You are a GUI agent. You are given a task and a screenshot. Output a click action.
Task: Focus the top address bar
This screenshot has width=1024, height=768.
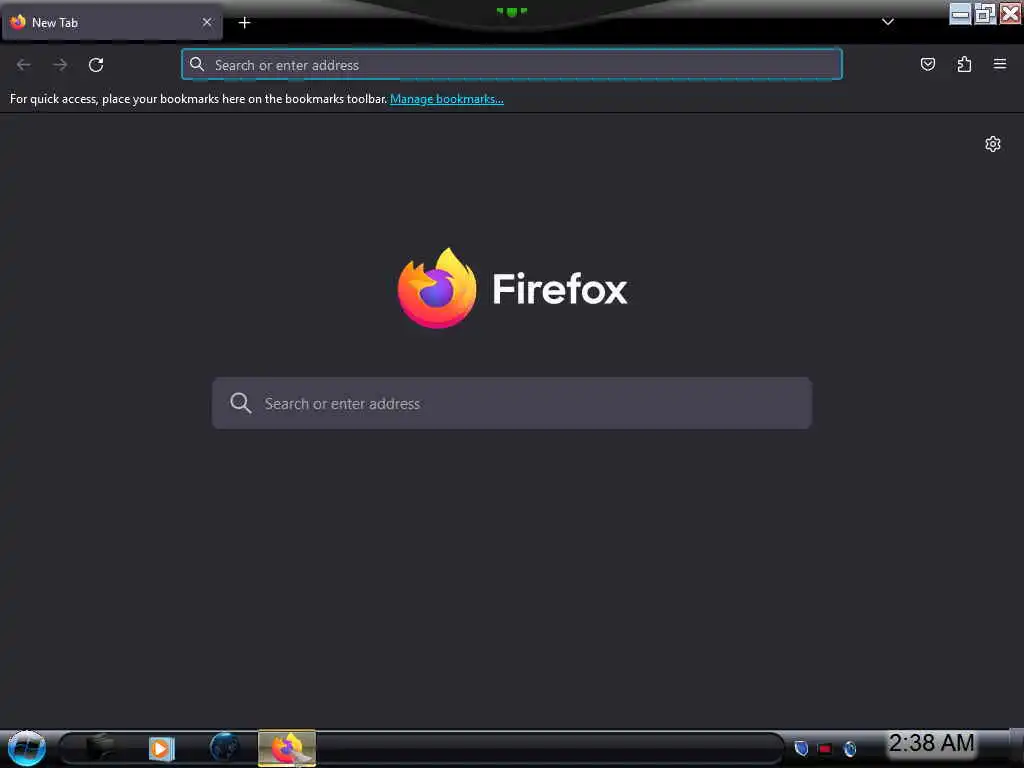coord(512,65)
